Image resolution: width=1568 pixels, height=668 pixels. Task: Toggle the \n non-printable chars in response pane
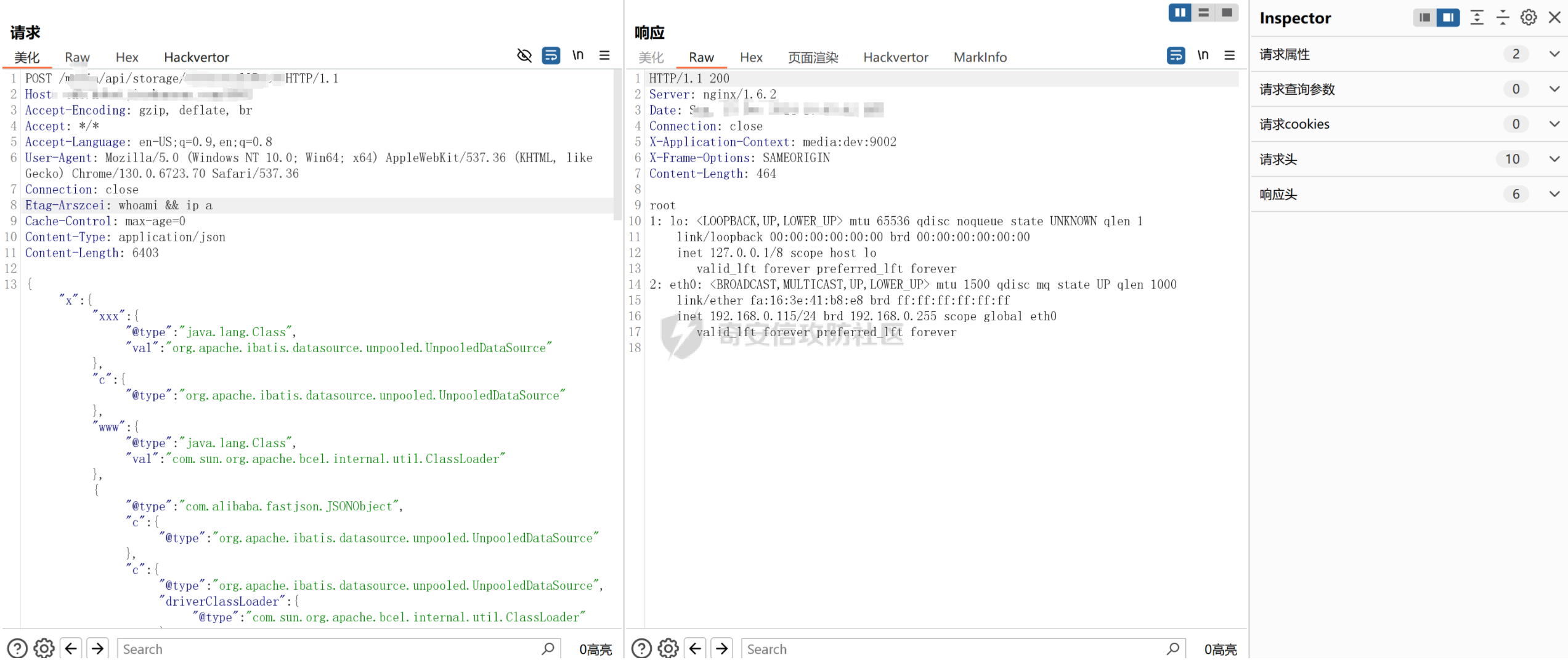1203,55
